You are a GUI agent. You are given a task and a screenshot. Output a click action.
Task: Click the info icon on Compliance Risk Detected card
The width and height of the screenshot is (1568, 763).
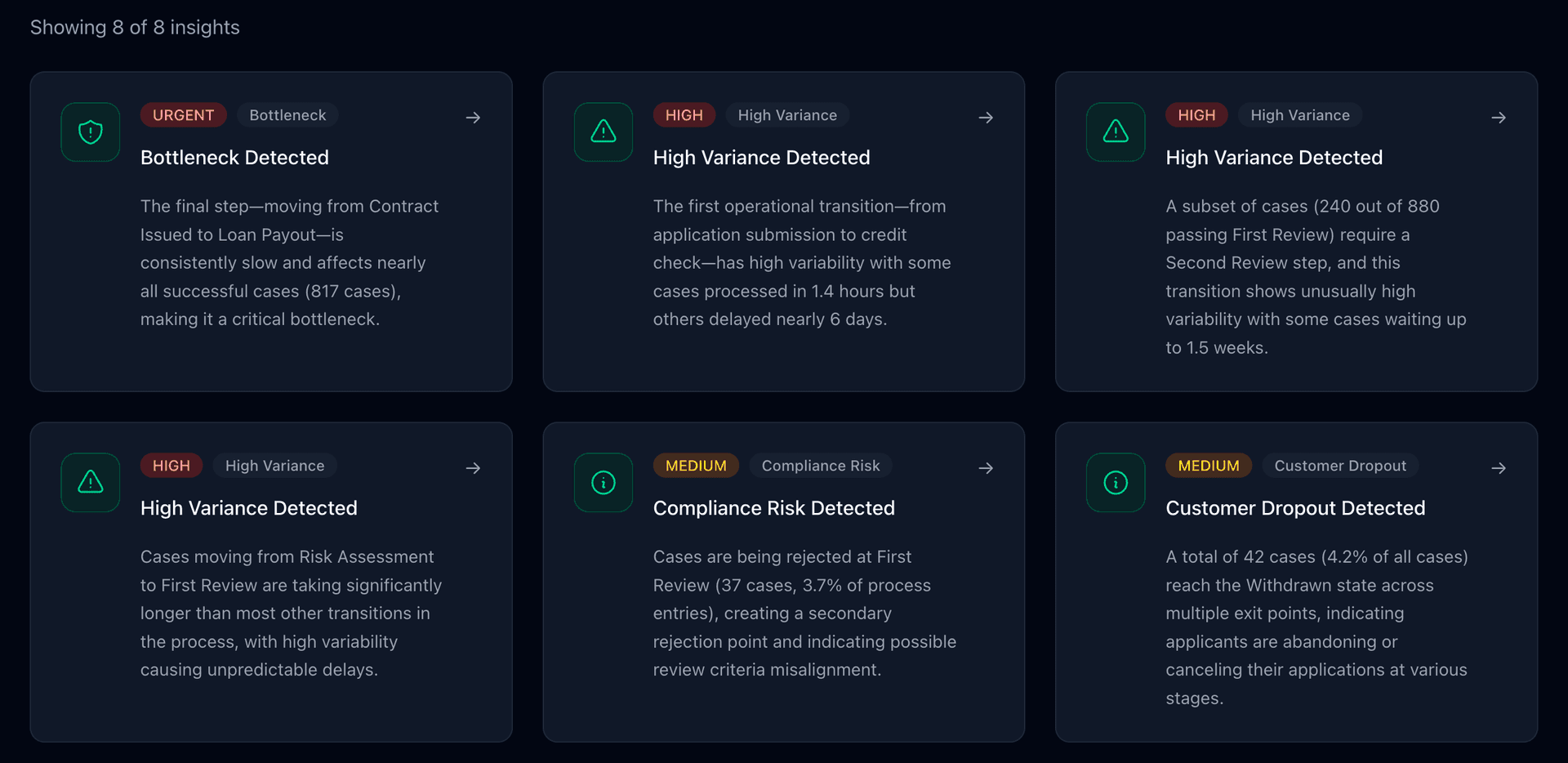tap(603, 482)
